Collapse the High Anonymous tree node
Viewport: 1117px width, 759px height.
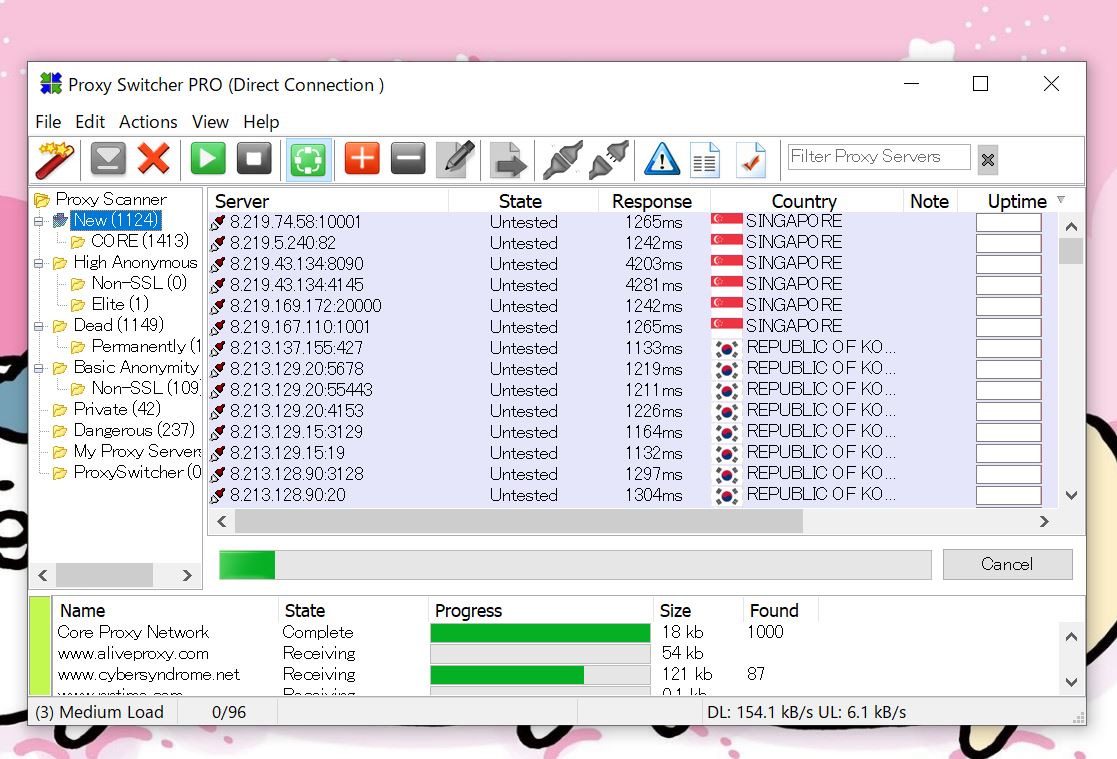click(38, 264)
